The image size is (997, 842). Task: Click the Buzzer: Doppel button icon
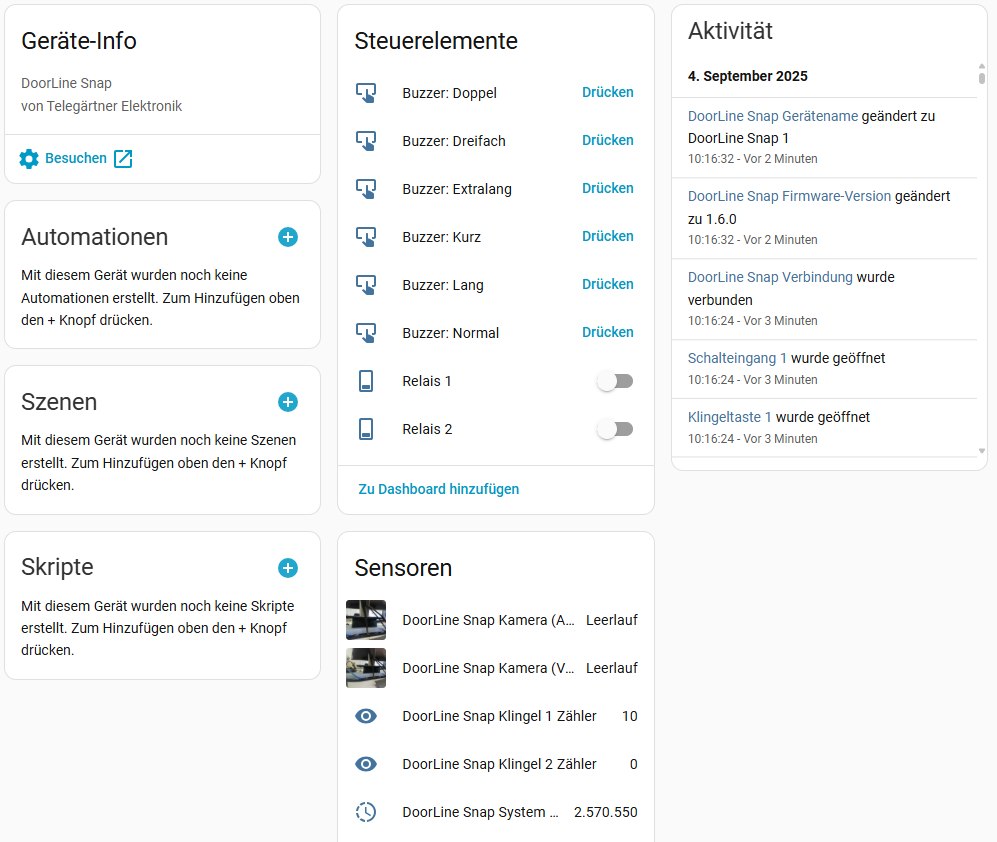pos(366,93)
